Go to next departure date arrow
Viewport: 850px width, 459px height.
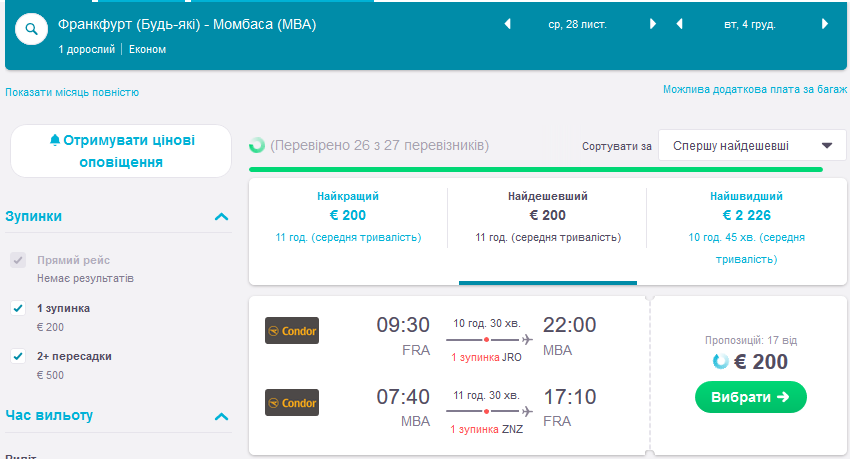coord(653,24)
